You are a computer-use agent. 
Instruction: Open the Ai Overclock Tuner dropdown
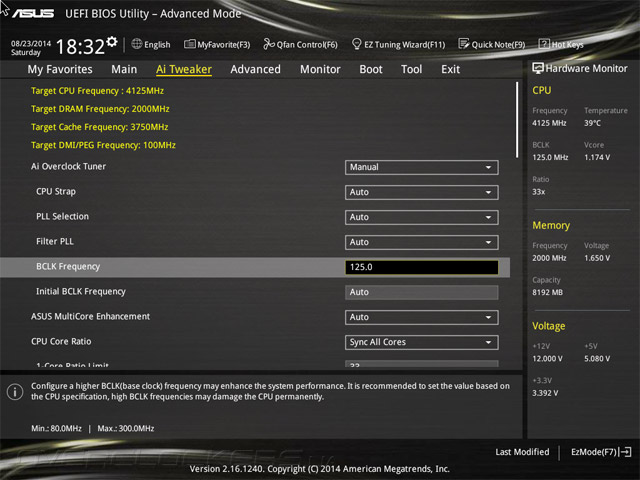(x=422, y=167)
